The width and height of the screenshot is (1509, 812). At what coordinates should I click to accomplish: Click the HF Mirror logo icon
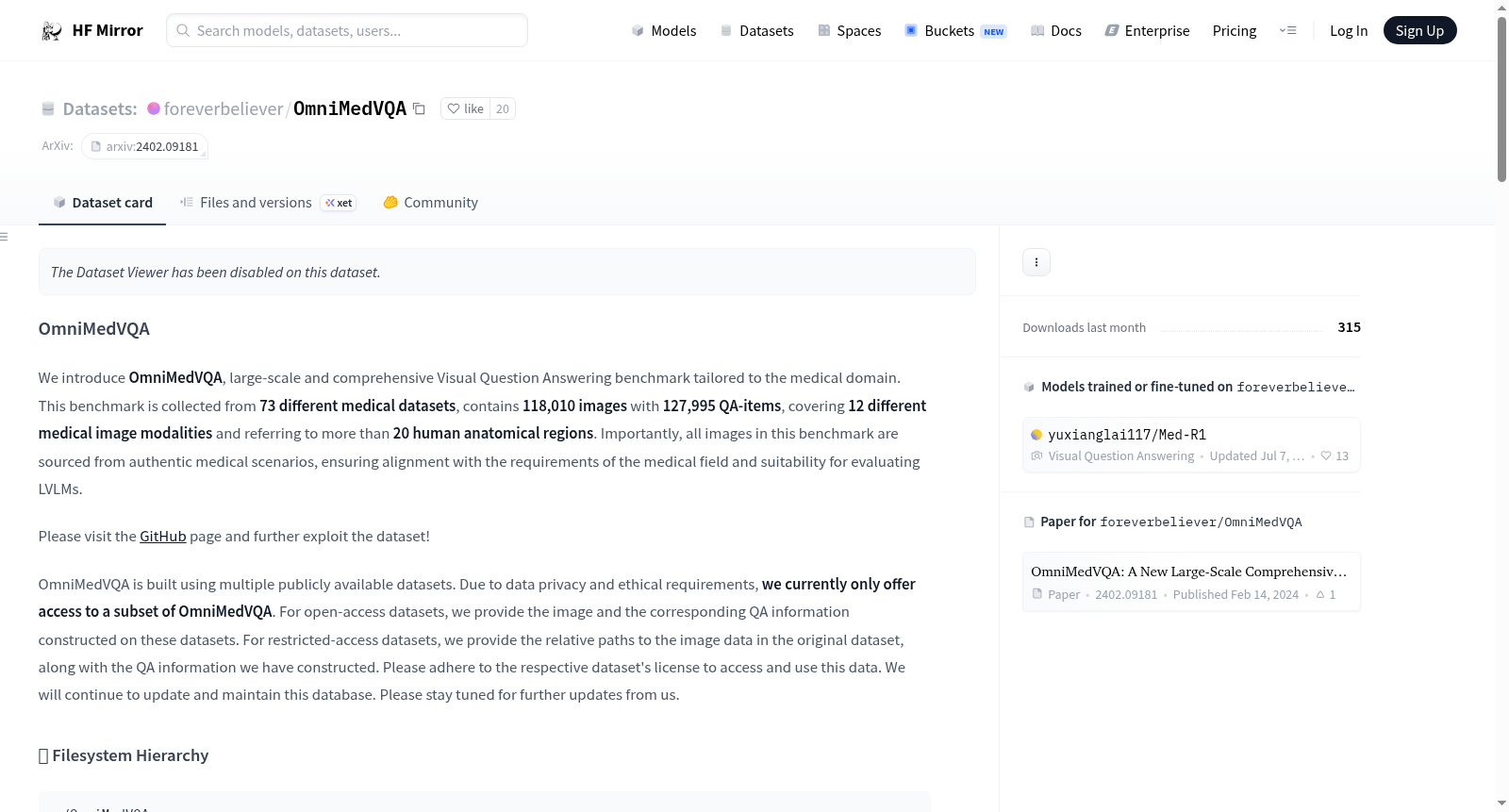(x=52, y=31)
